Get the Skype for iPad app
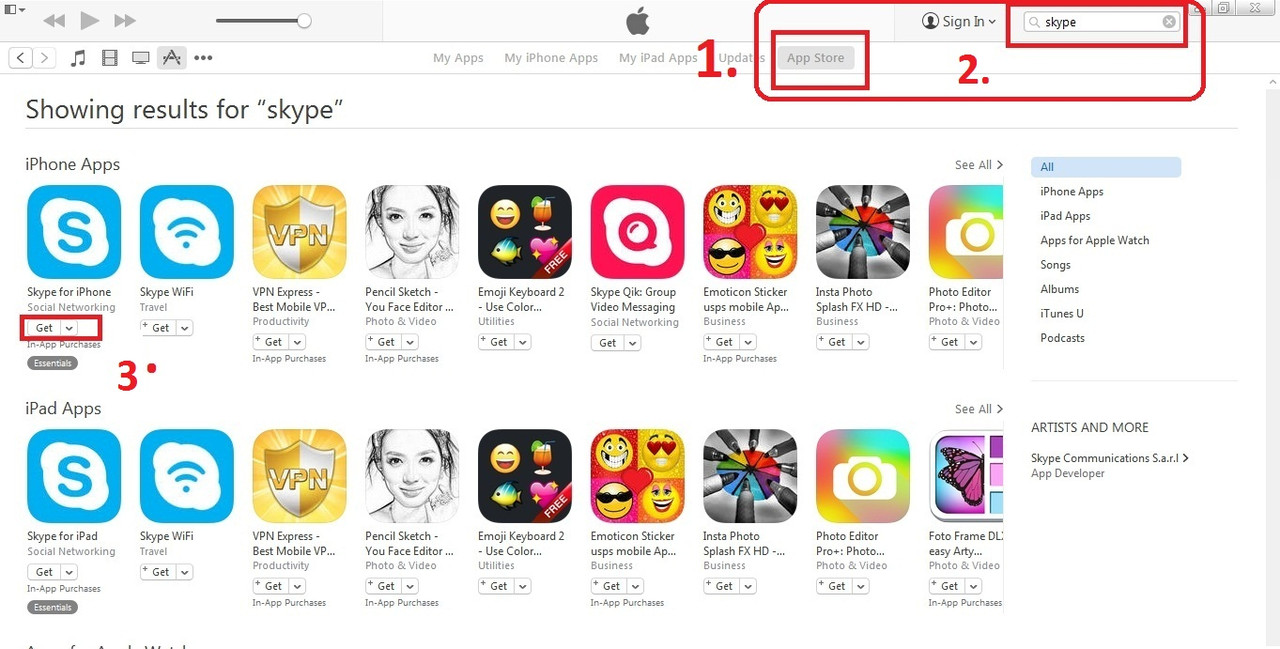The image size is (1280, 649). coord(45,572)
